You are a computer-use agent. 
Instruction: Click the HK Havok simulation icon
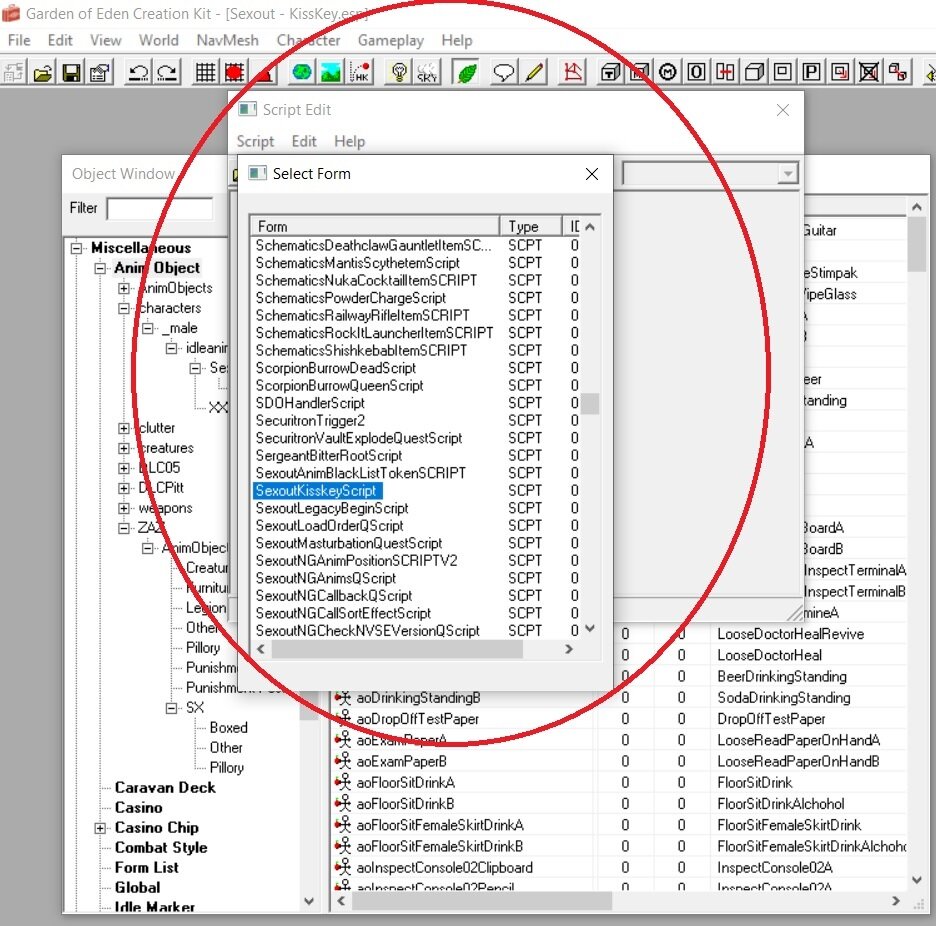pyautogui.click(x=359, y=73)
